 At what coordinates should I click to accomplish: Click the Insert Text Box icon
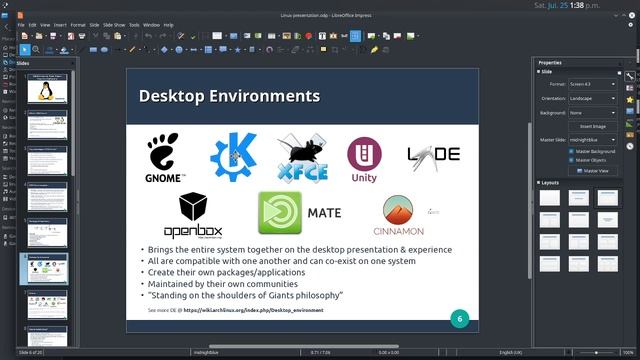pos(322,36)
